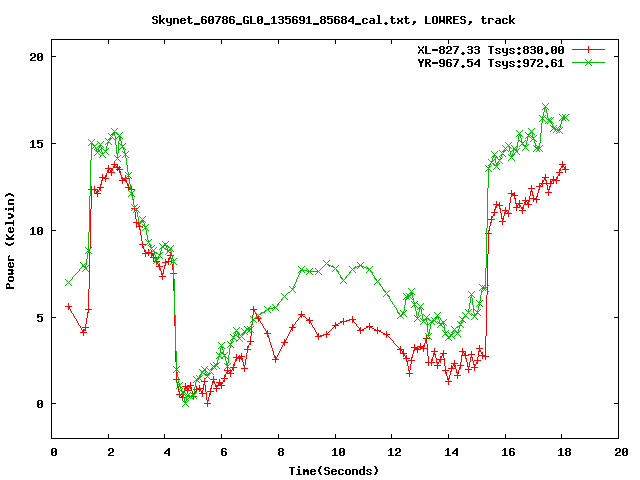Click the 0 tick on Time axis
Image resolution: width=640 pixels, height=480 pixels.
54,452
